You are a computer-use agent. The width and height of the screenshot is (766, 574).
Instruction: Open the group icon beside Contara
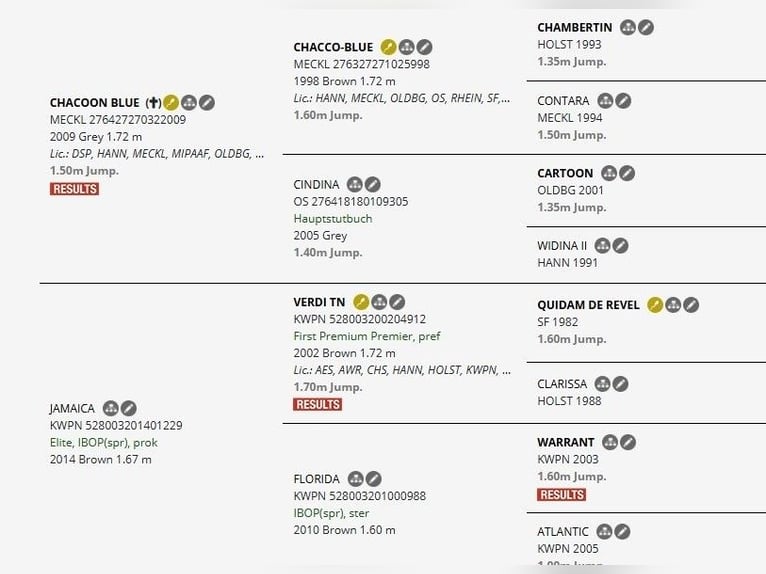pyautogui.click(x=605, y=101)
